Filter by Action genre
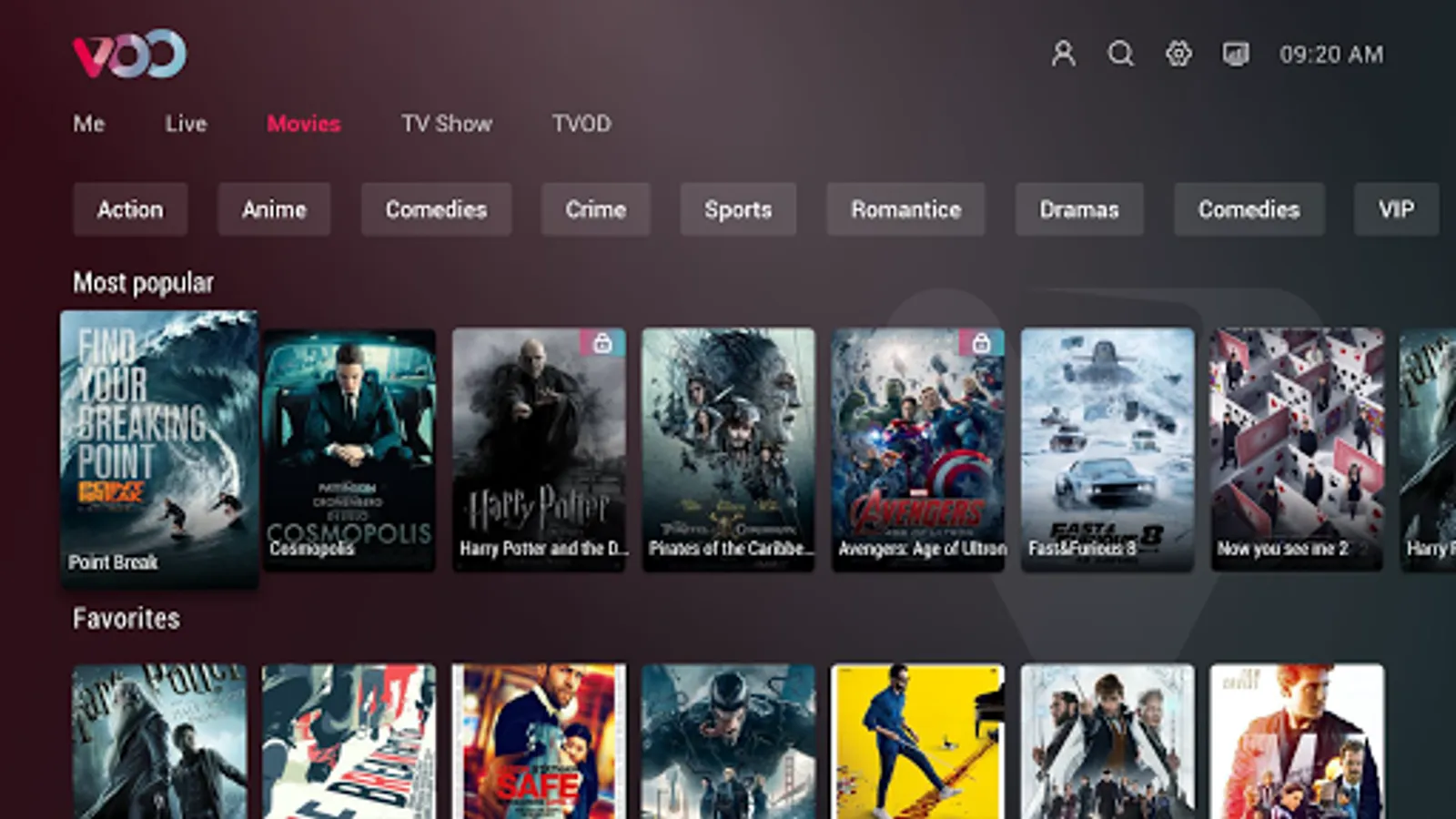The width and height of the screenshot is (1456, 819). tap(130, 209)
